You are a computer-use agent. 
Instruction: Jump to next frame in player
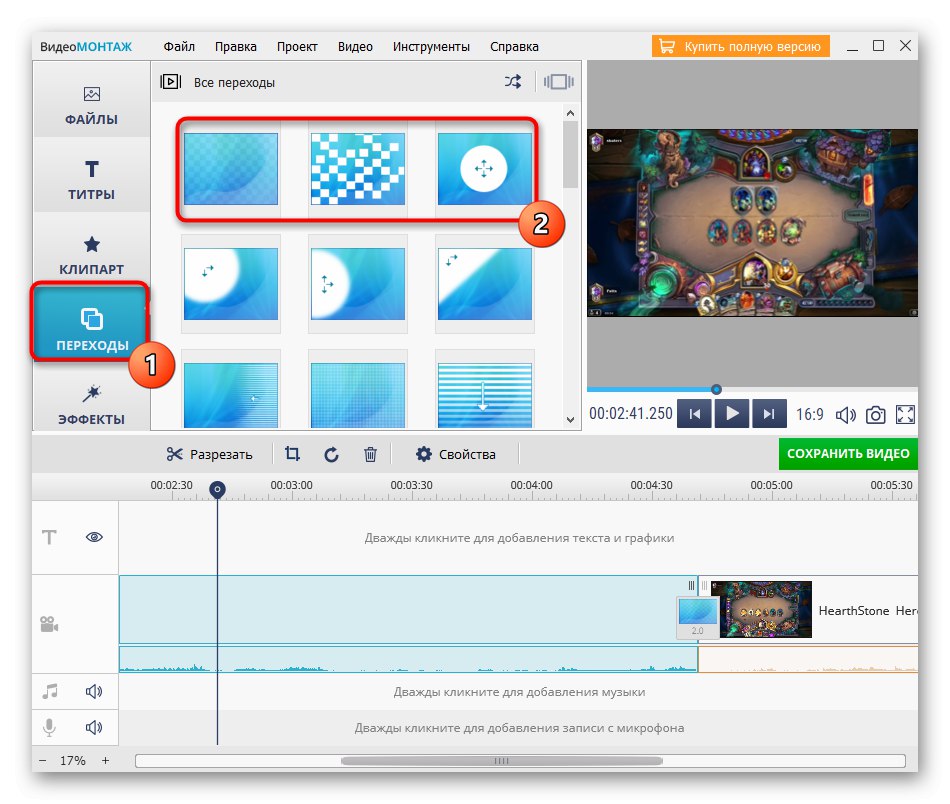pyautogui.click(x=769, y=414)
